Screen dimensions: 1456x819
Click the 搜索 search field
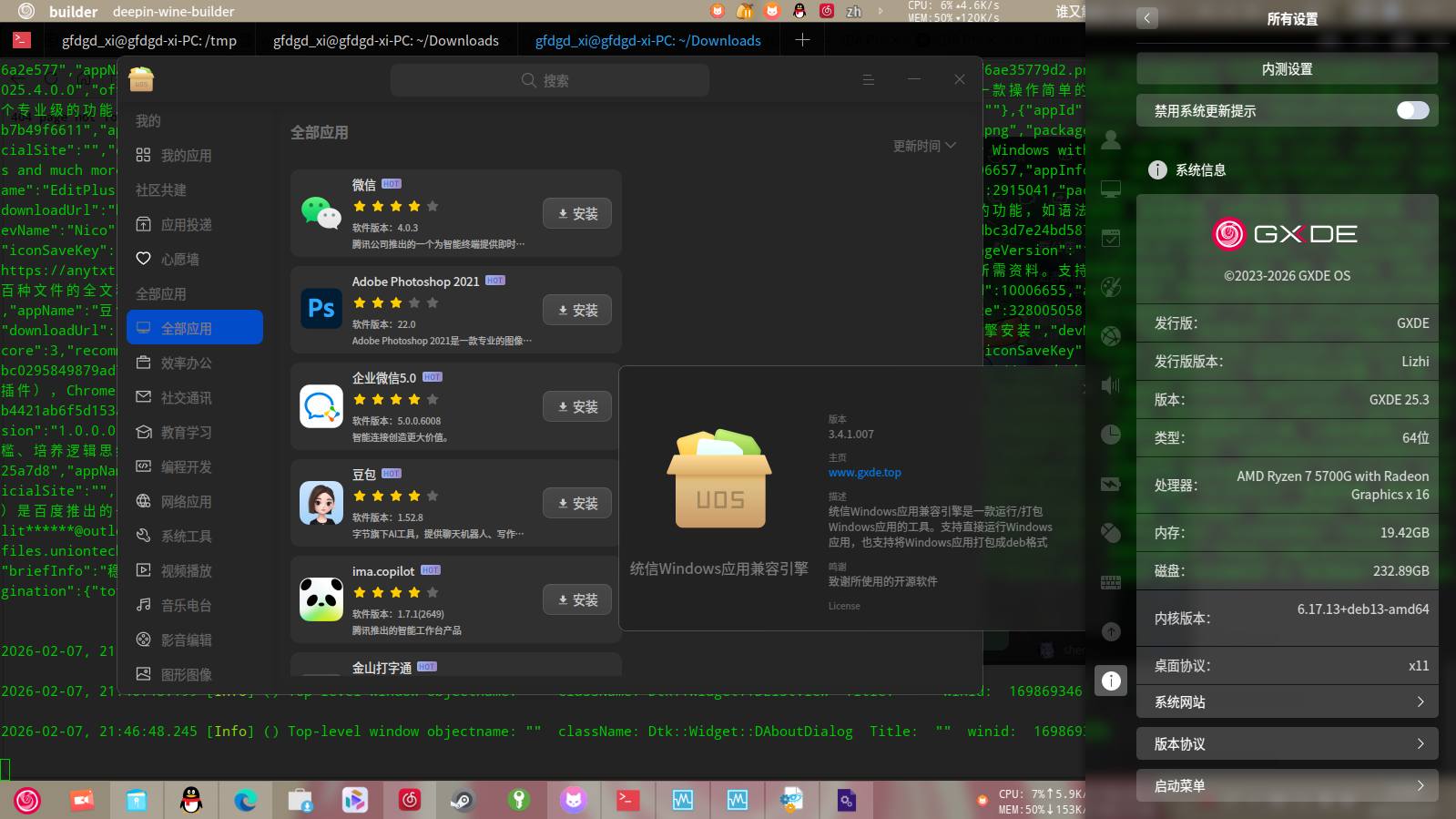[549, 80]
